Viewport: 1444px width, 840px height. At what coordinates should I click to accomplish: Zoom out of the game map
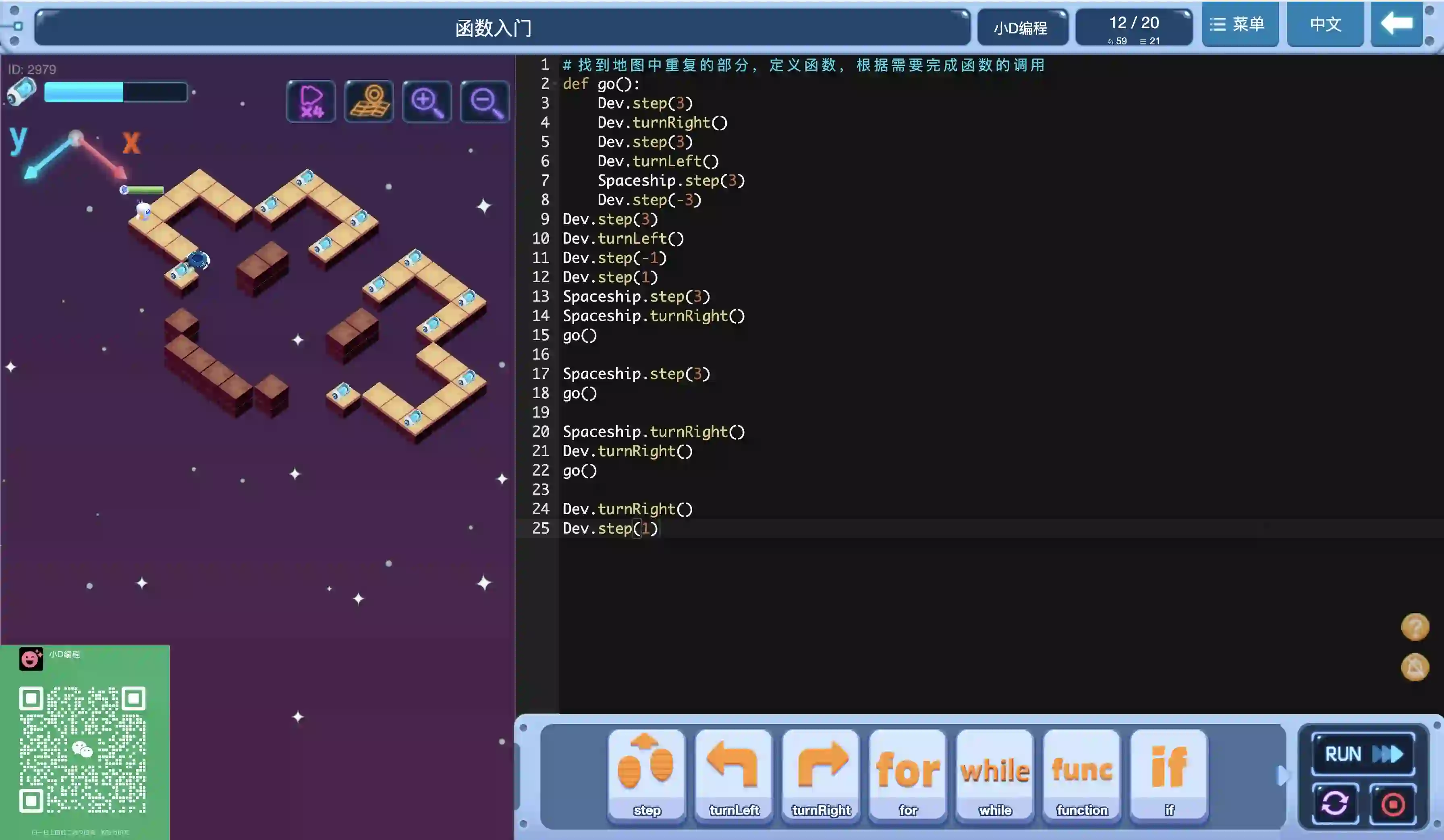coord(485,101)
